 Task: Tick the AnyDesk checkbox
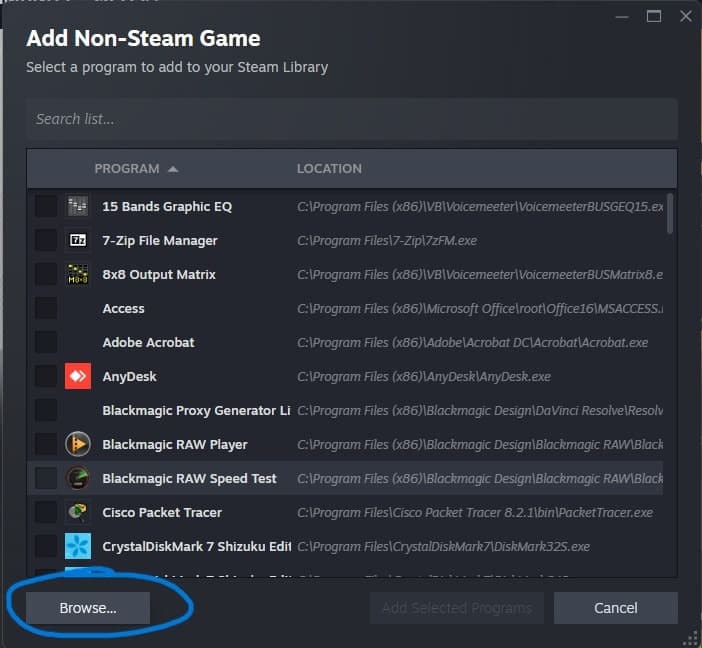[x=46, y=377]
